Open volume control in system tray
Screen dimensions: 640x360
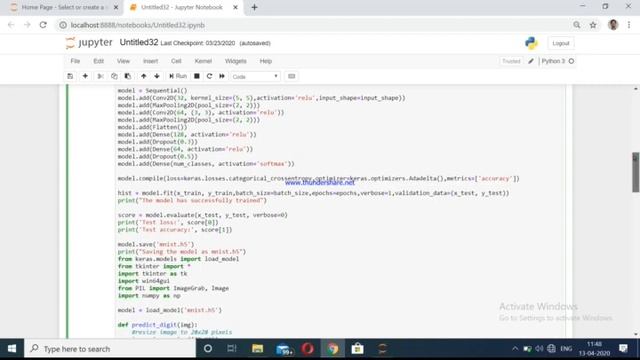point(539,349)
